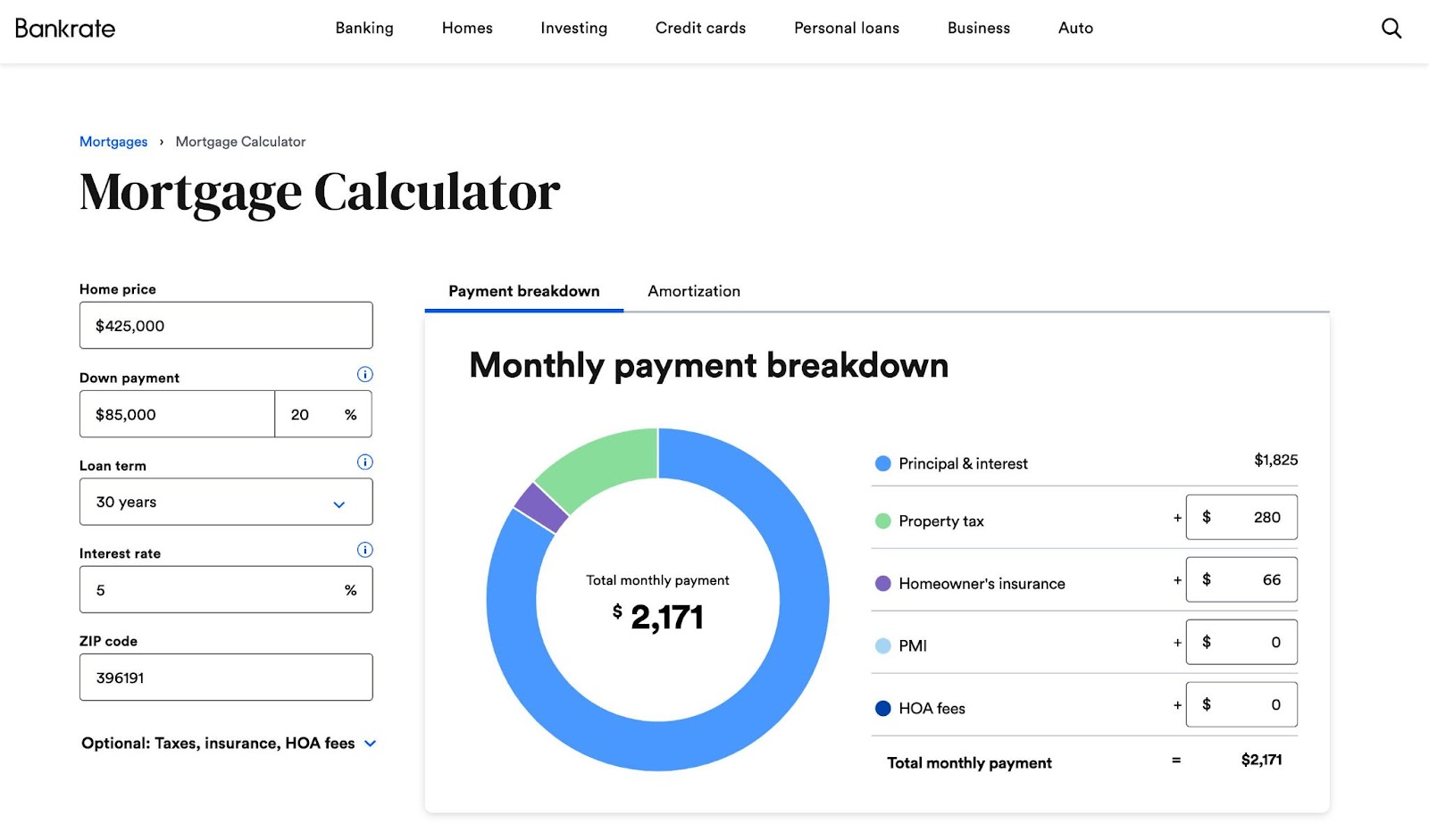Click the Principal & interest legend dot
Screen dimensions: 1429x840
click(x=882, y=463)
